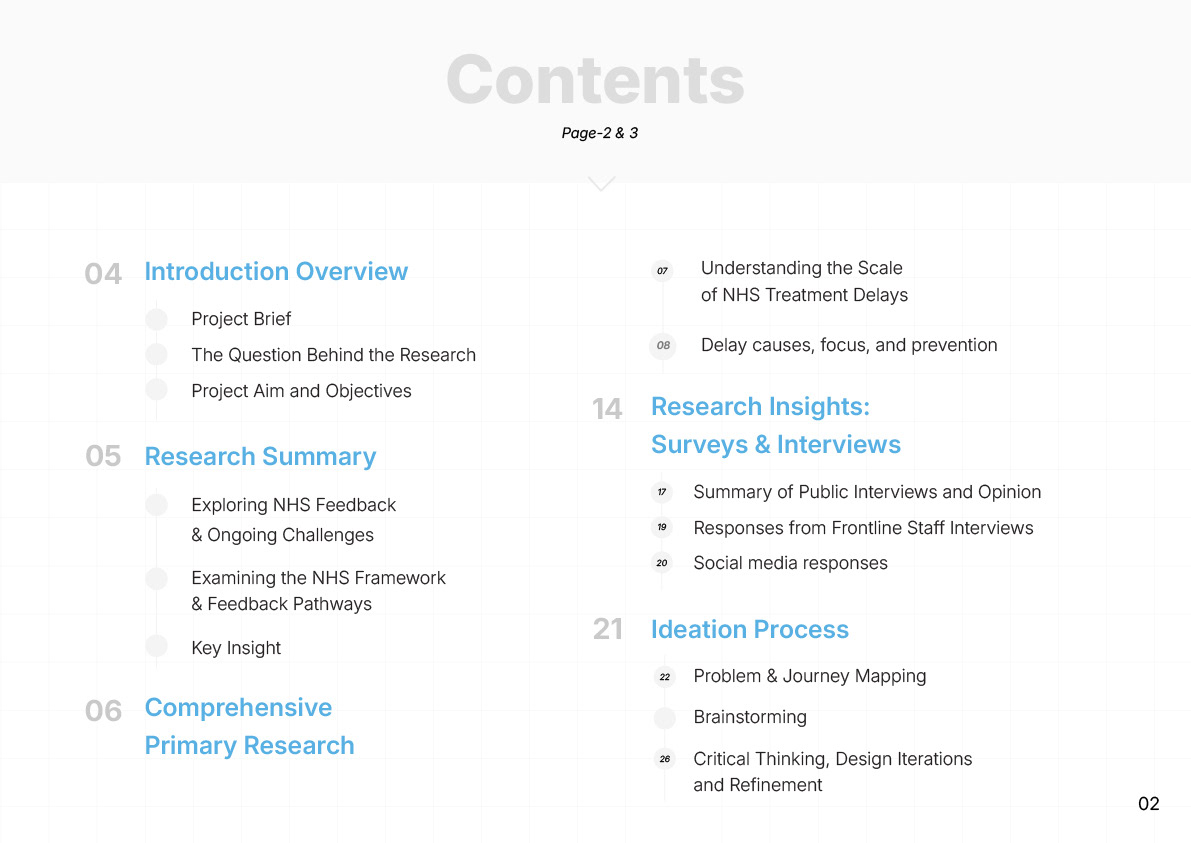
Task: Open Project Aim and Objectives entry
Action: (x=302, y=391)
